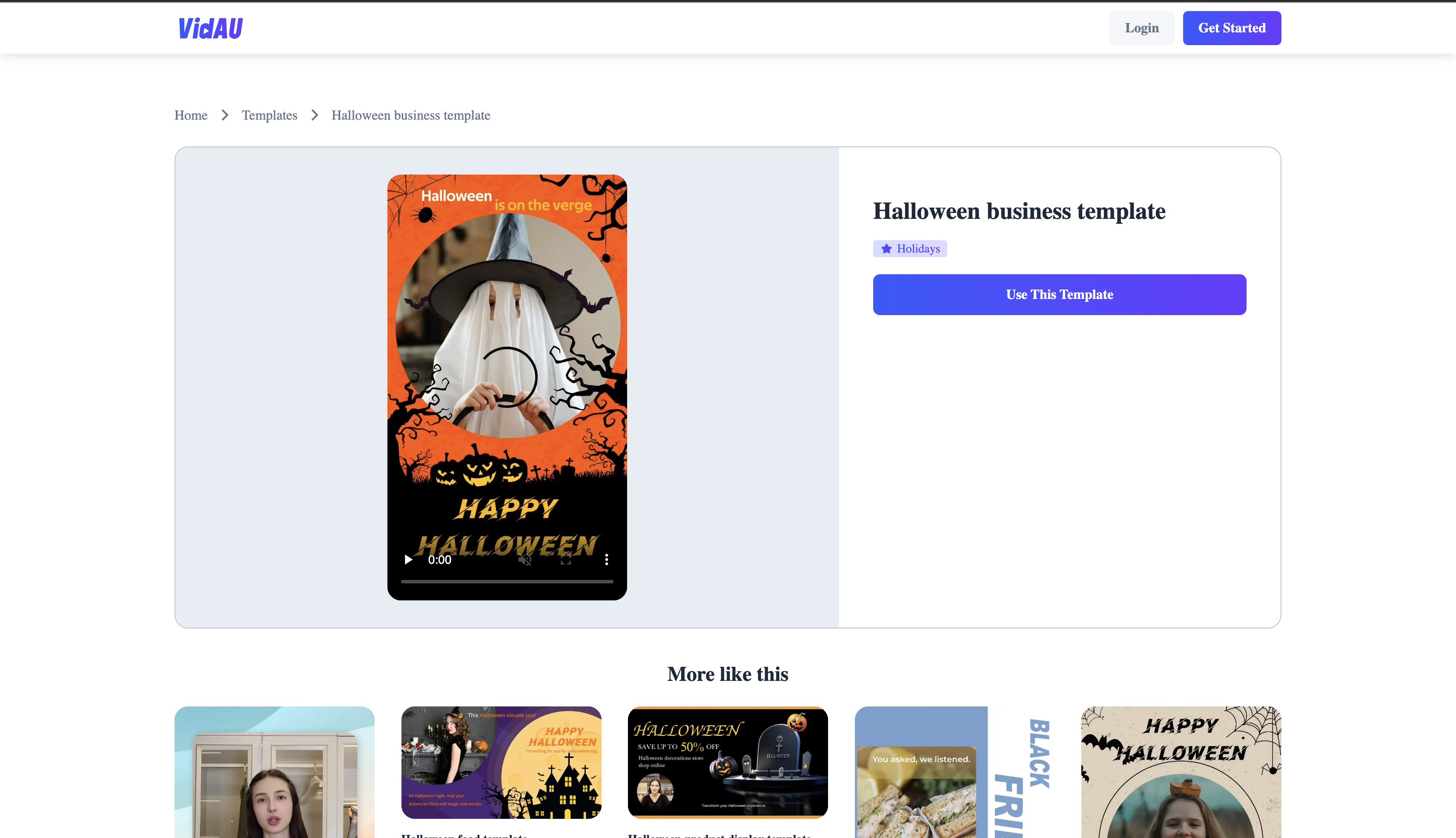Viewport: 1456px width, 838px height.
Task: Click the Holidays star icon
Action: (x=886, y=248)
